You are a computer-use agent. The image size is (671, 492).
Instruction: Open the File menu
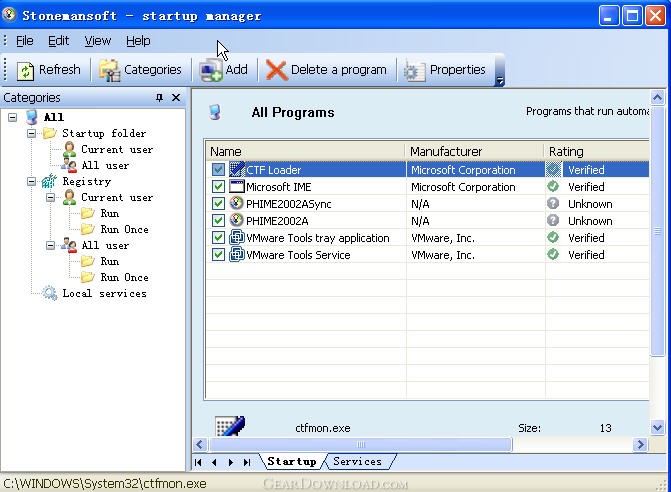pyautogui.click(x=24, y=41)
